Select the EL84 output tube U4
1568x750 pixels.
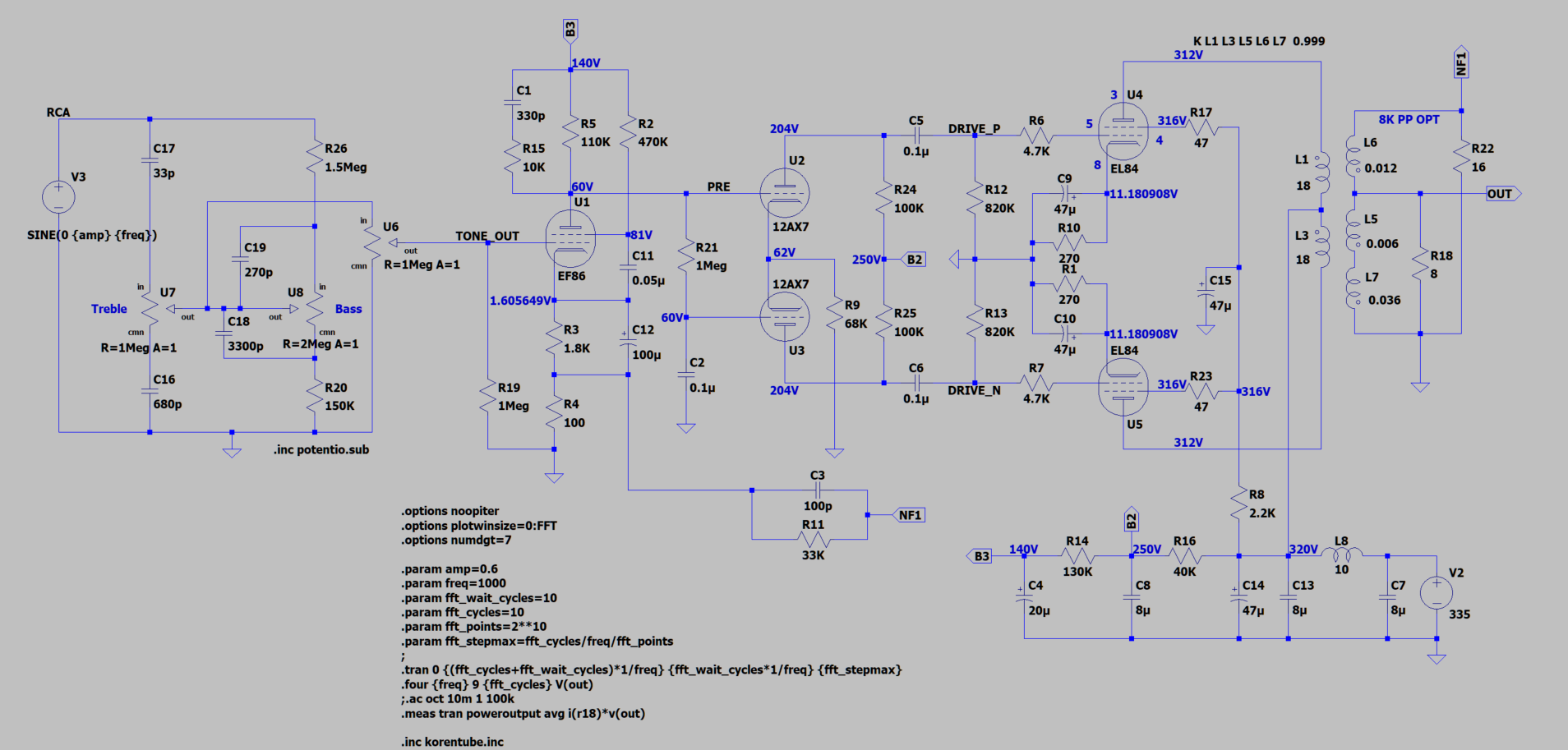coord(1123,131)
